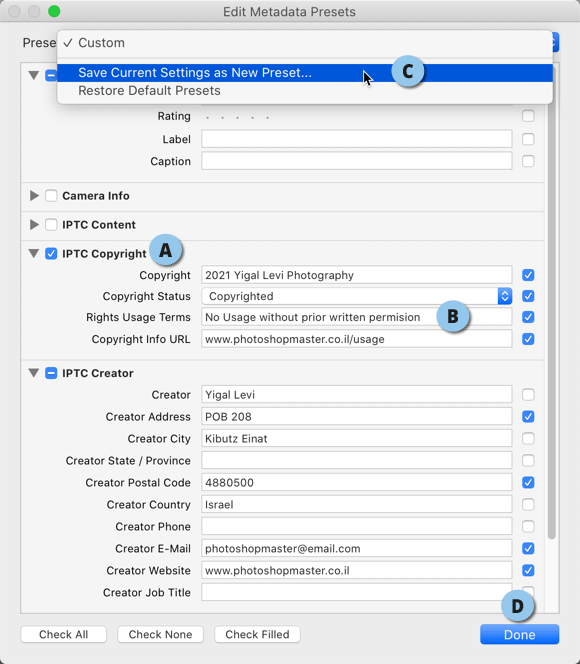This screenshot has width=580, height=664.
Task: Click the empty Creator Phone field
Action: click(357, 526)
